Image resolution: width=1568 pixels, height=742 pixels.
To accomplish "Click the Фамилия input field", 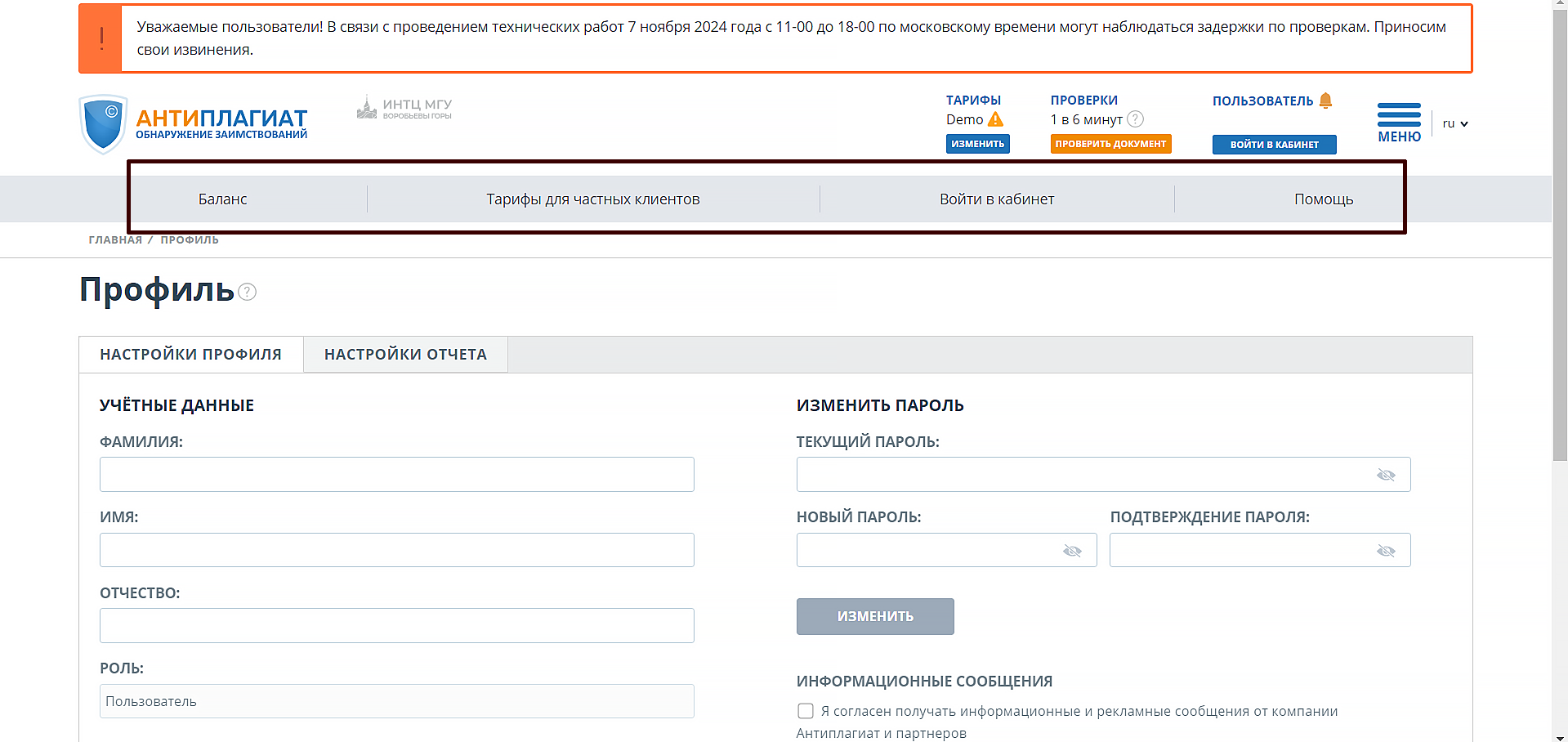I will (397, 475).
